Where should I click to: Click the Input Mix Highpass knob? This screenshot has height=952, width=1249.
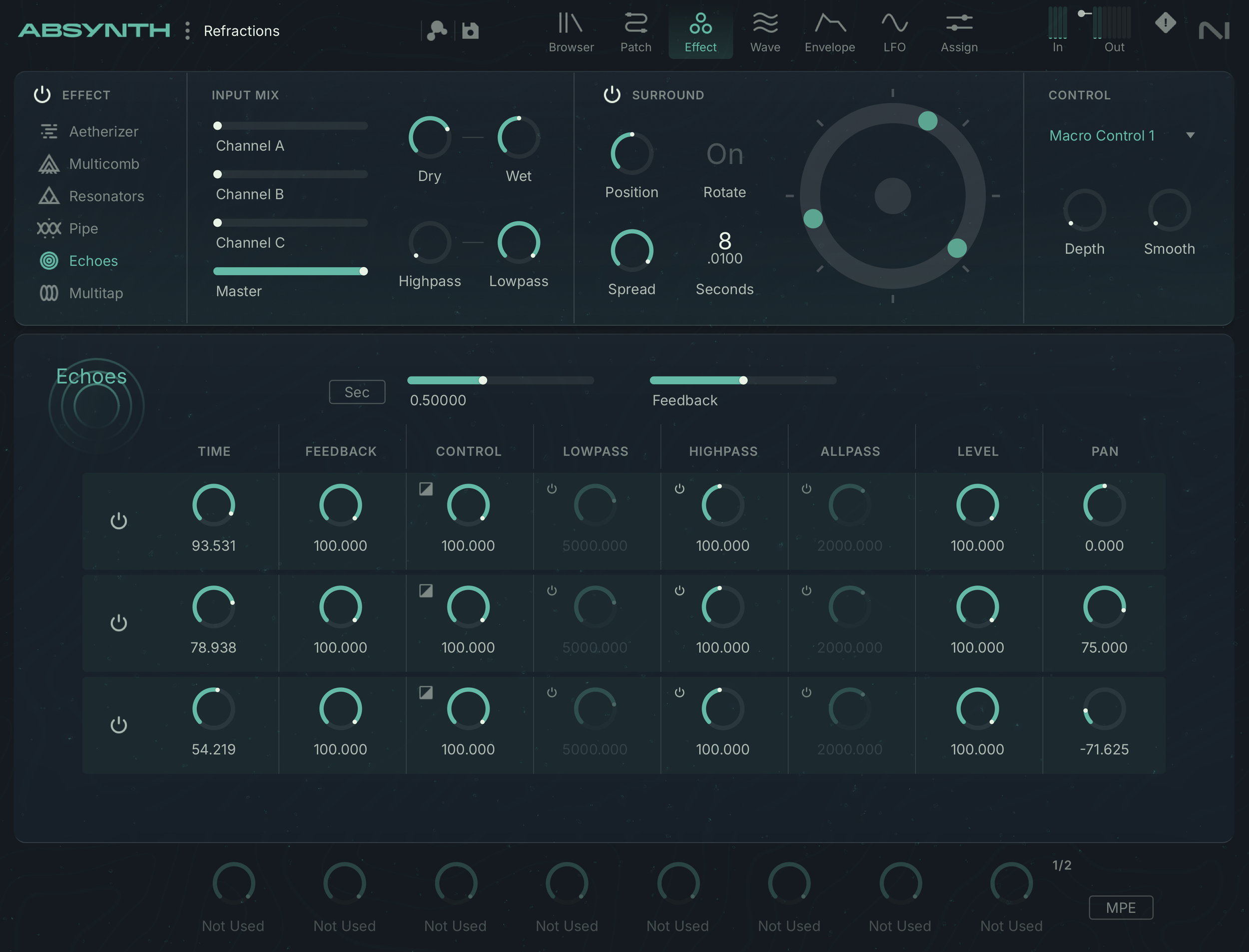(x=430, y=243)
